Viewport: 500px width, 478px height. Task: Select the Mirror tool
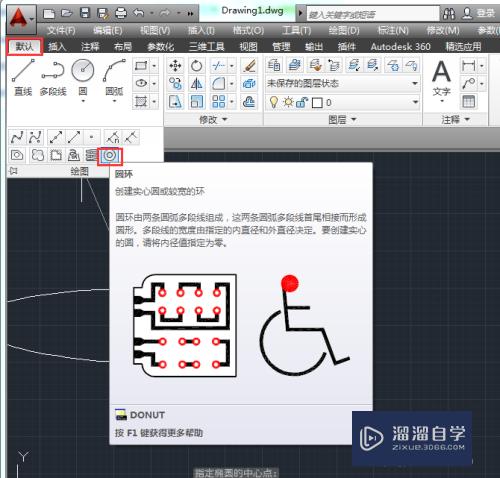pyautogui.click(x=196, y=83)
